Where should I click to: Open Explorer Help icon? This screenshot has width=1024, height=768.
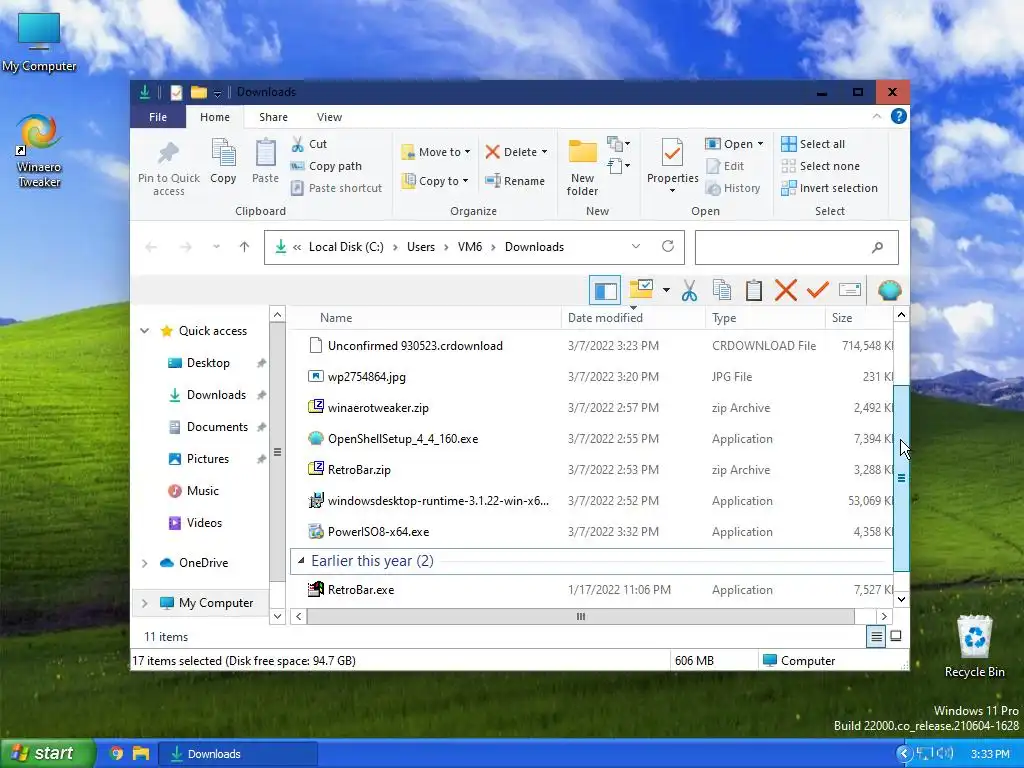click(x=899, y=116)
